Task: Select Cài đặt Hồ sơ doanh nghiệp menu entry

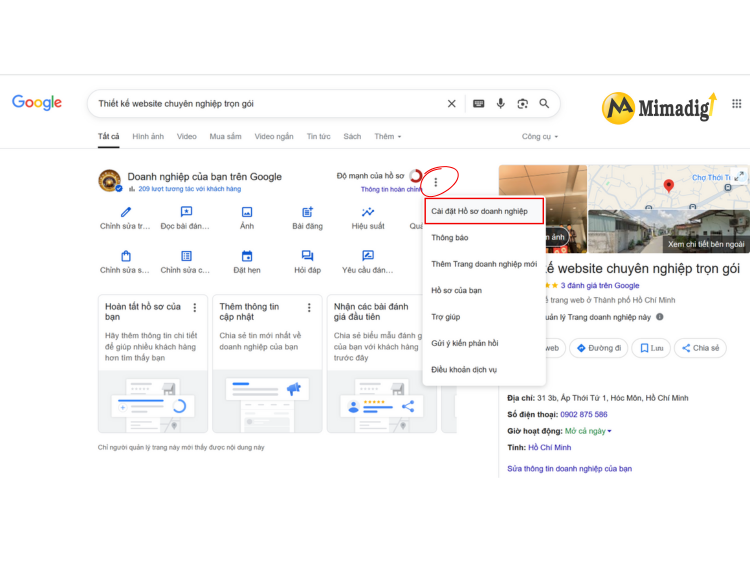Action: pos(484,211)
